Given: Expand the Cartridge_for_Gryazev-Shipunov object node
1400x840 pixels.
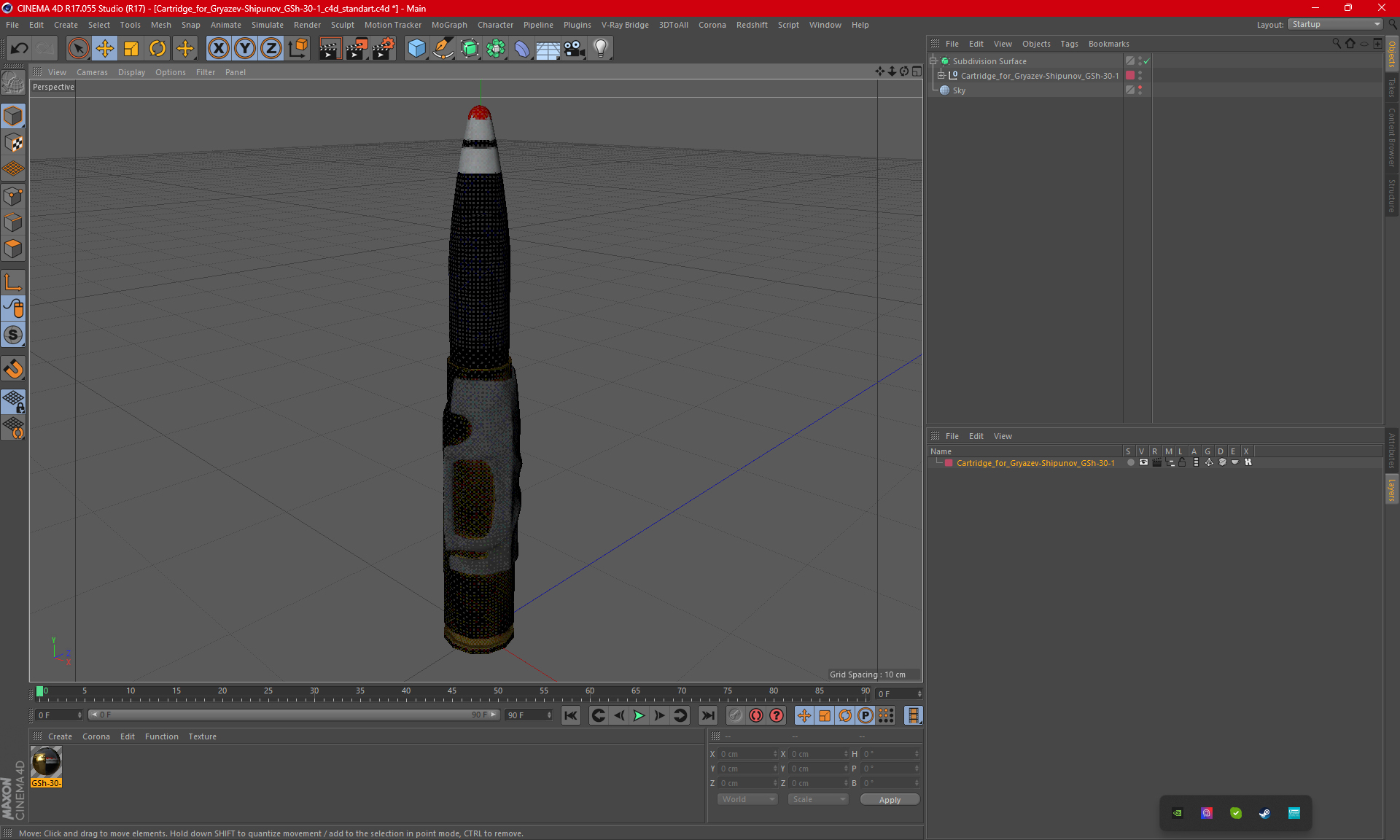Looking at the screenshot, I should coord(941,75).
